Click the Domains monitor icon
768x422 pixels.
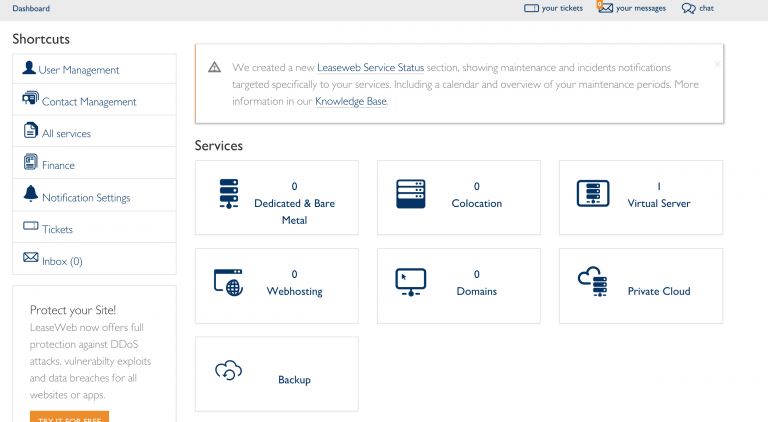[x=411, y=282]
